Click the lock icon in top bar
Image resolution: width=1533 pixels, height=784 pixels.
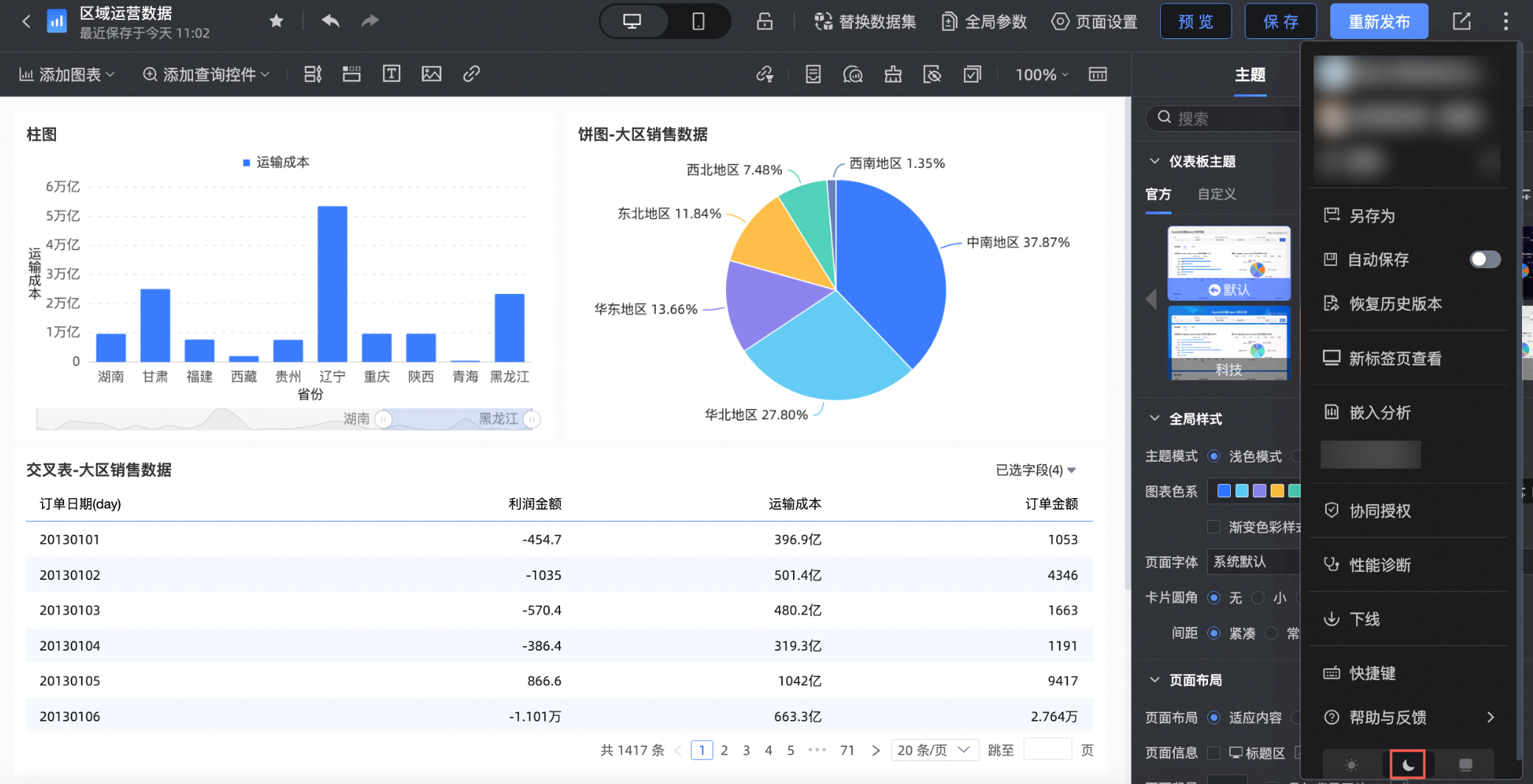click(x=765, y=21)
